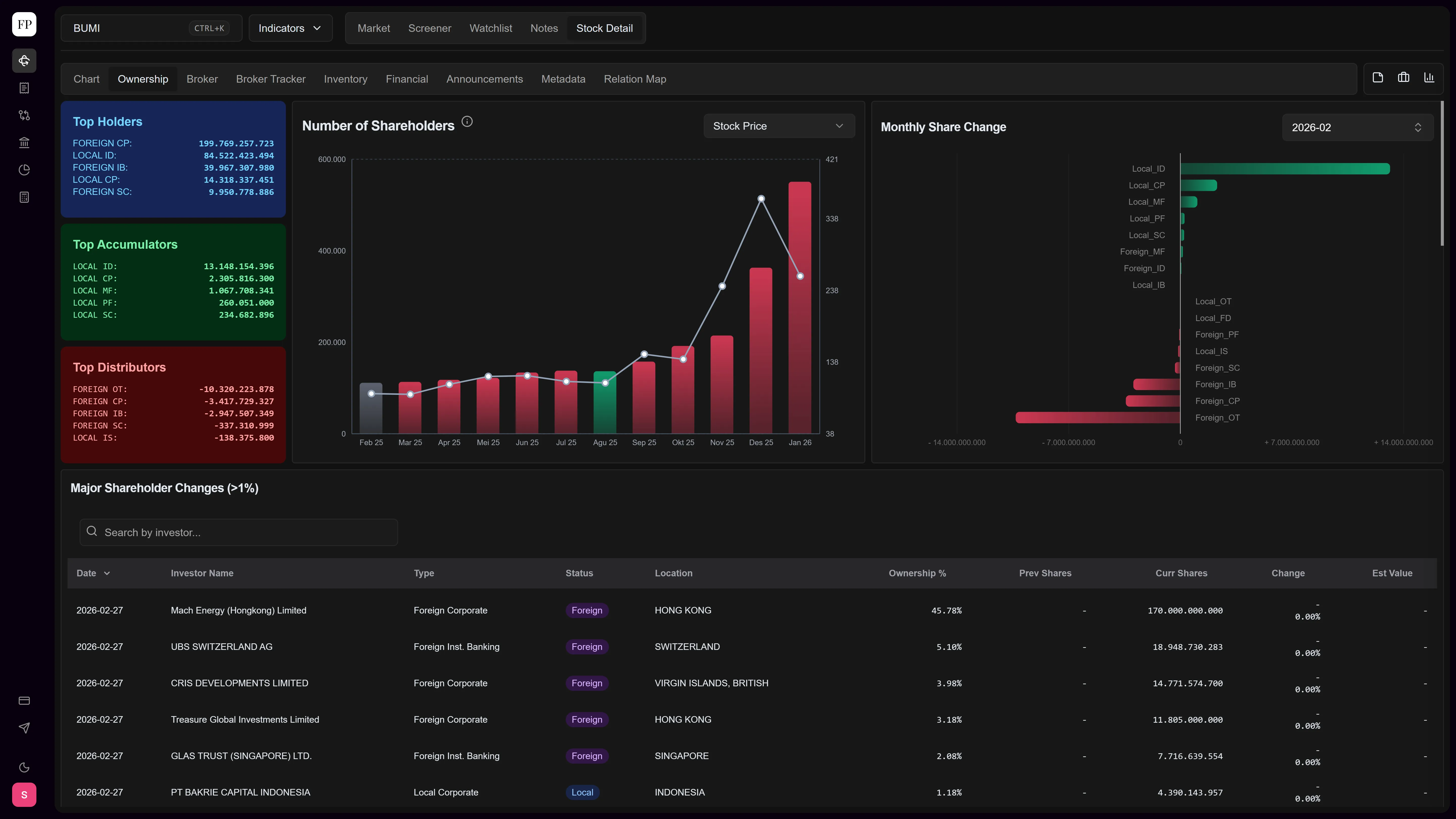The height and width of the screenshot is (819, 1456).
Task: Open the Chart sub-tab
Action: (86, 79)
